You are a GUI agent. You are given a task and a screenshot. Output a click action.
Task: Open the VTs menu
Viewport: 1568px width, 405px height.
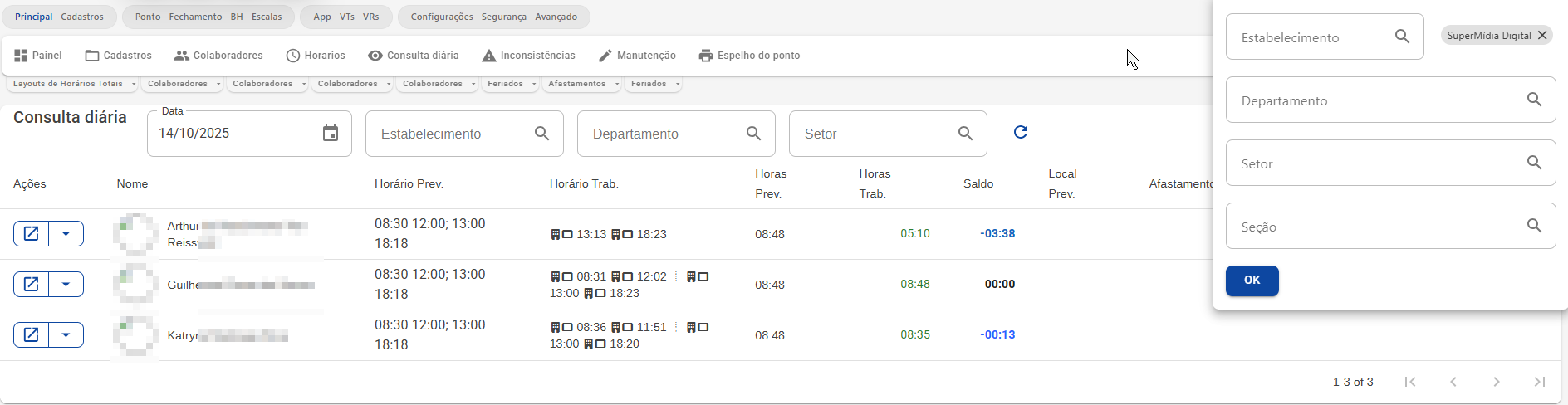(x=347, y=17)
